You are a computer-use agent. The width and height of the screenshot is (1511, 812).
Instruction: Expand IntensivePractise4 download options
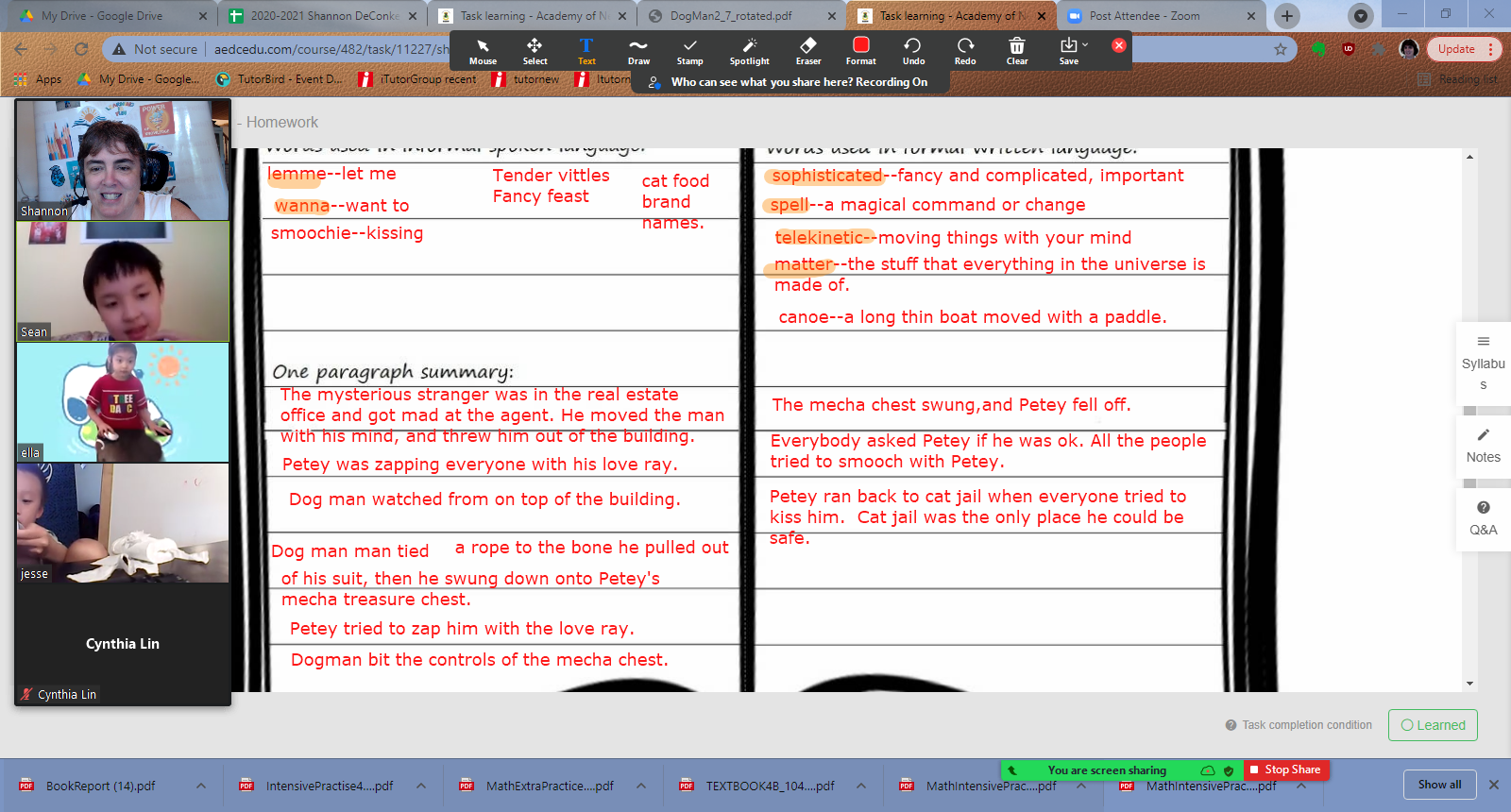click(x=421, y=786)
